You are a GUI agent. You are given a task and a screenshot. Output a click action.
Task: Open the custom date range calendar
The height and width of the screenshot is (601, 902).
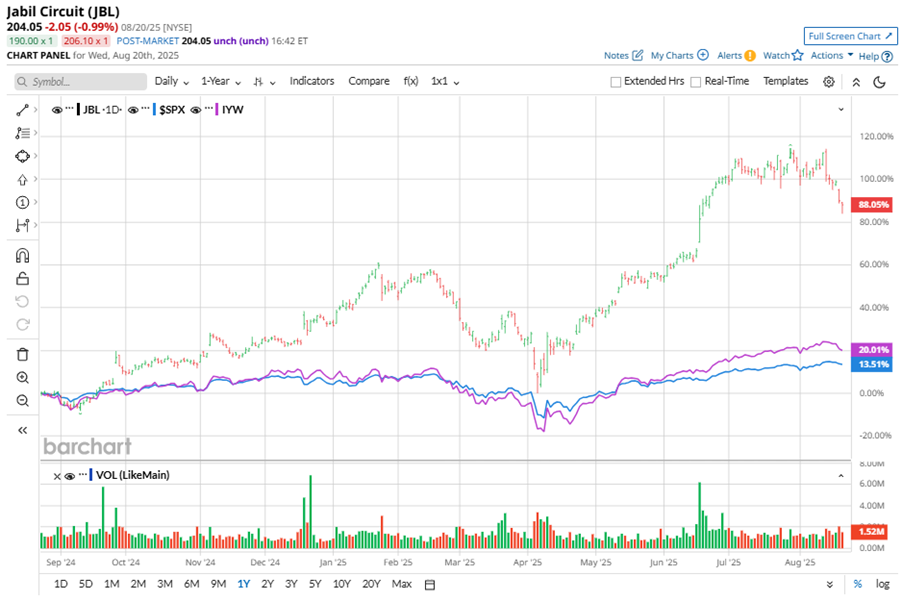430,584
